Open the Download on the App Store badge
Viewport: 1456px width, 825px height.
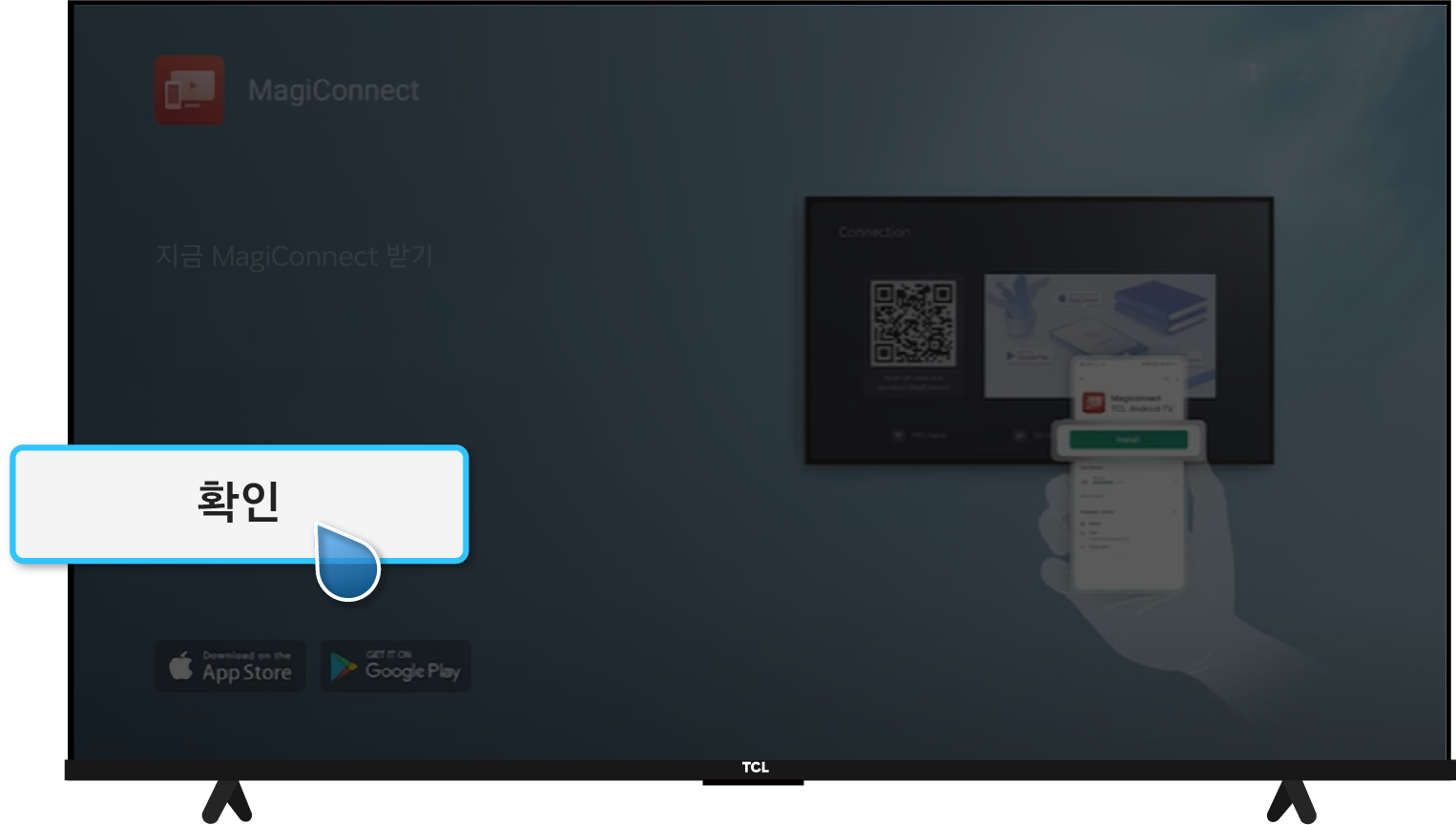[230, 666]
